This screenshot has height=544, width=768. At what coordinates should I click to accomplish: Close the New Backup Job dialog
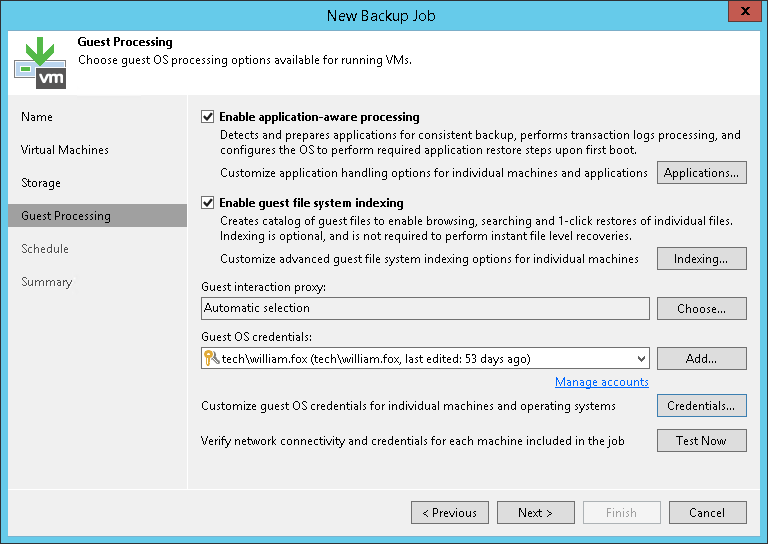click(x=742, y=14)
